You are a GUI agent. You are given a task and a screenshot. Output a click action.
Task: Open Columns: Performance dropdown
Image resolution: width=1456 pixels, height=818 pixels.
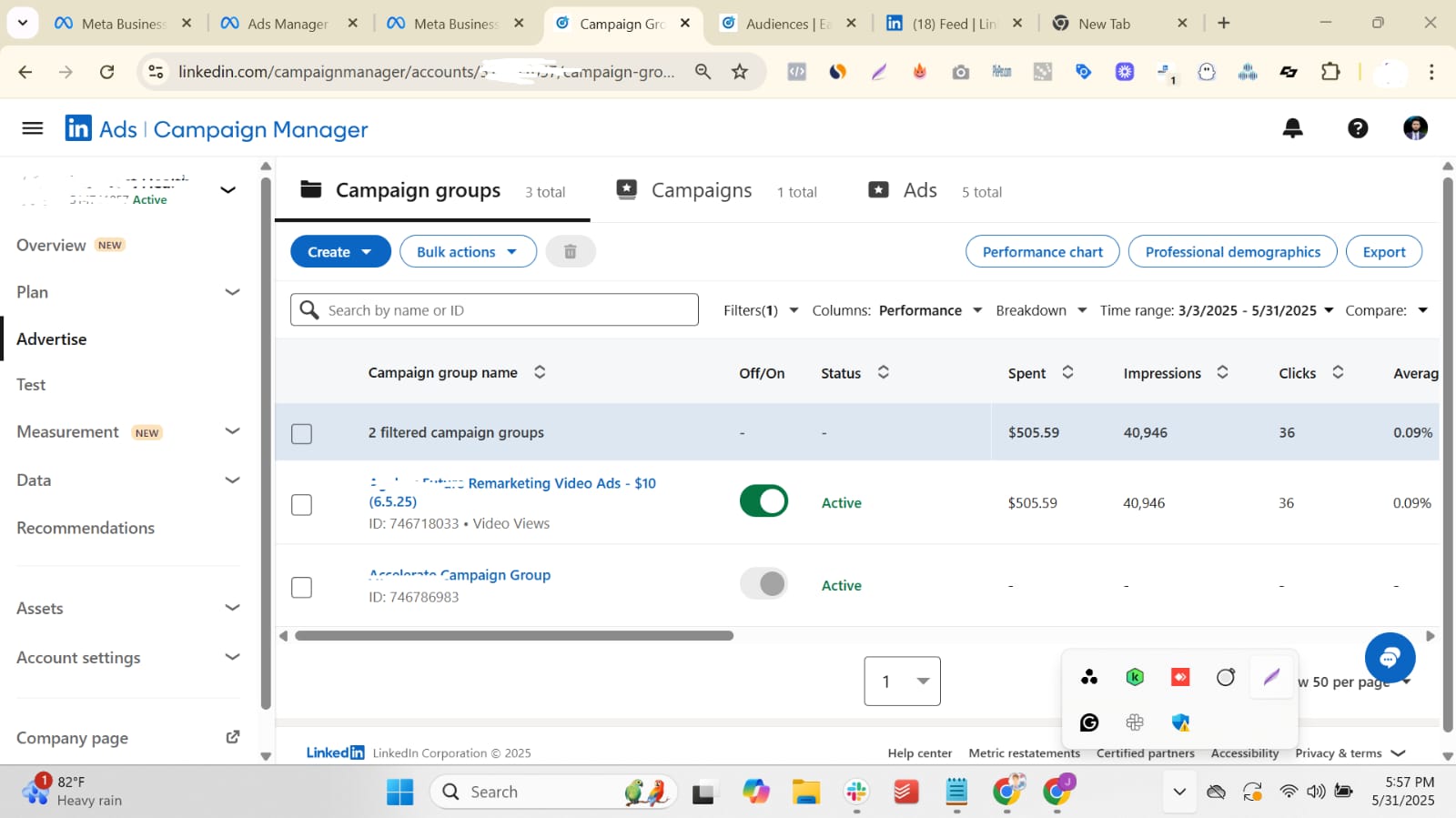point(897,310)
